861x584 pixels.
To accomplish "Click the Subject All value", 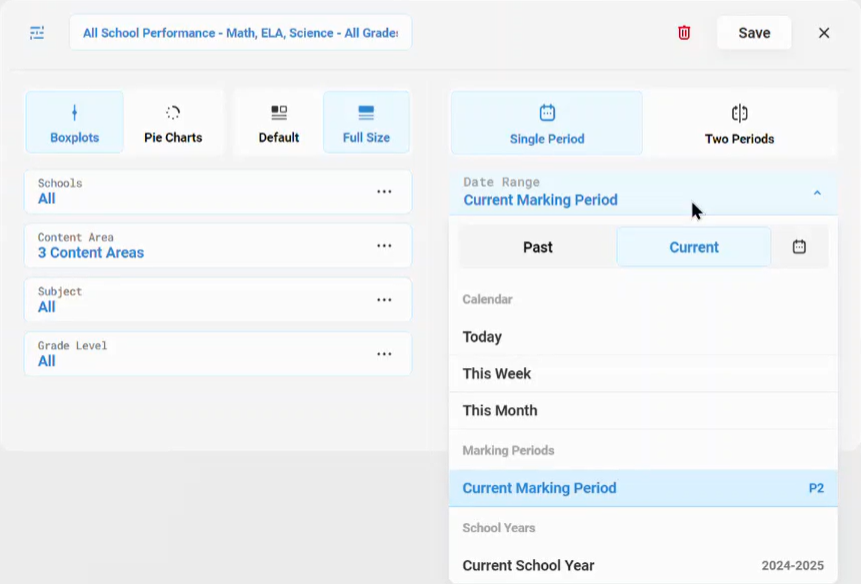I will pyautogui.click(x=47, y=307).
